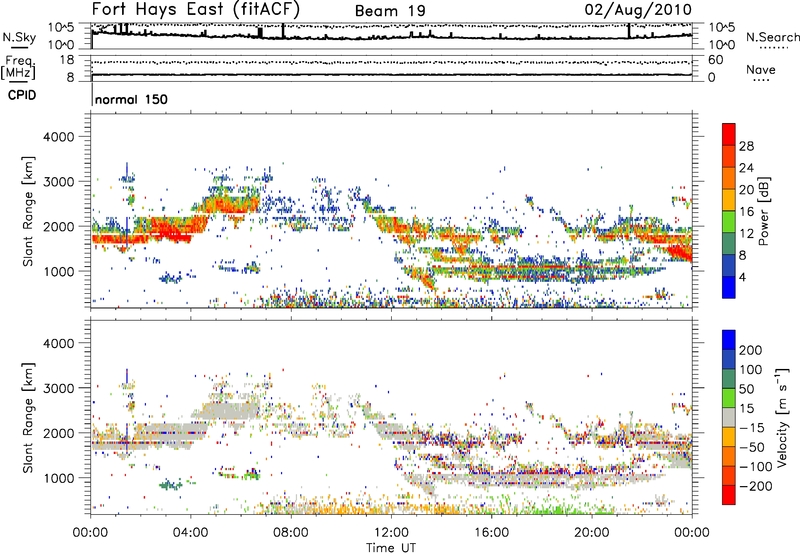800x554 pixels.
Task: Click the '200' tick on the velocity colorbar
Action: [x=751, y=350]
